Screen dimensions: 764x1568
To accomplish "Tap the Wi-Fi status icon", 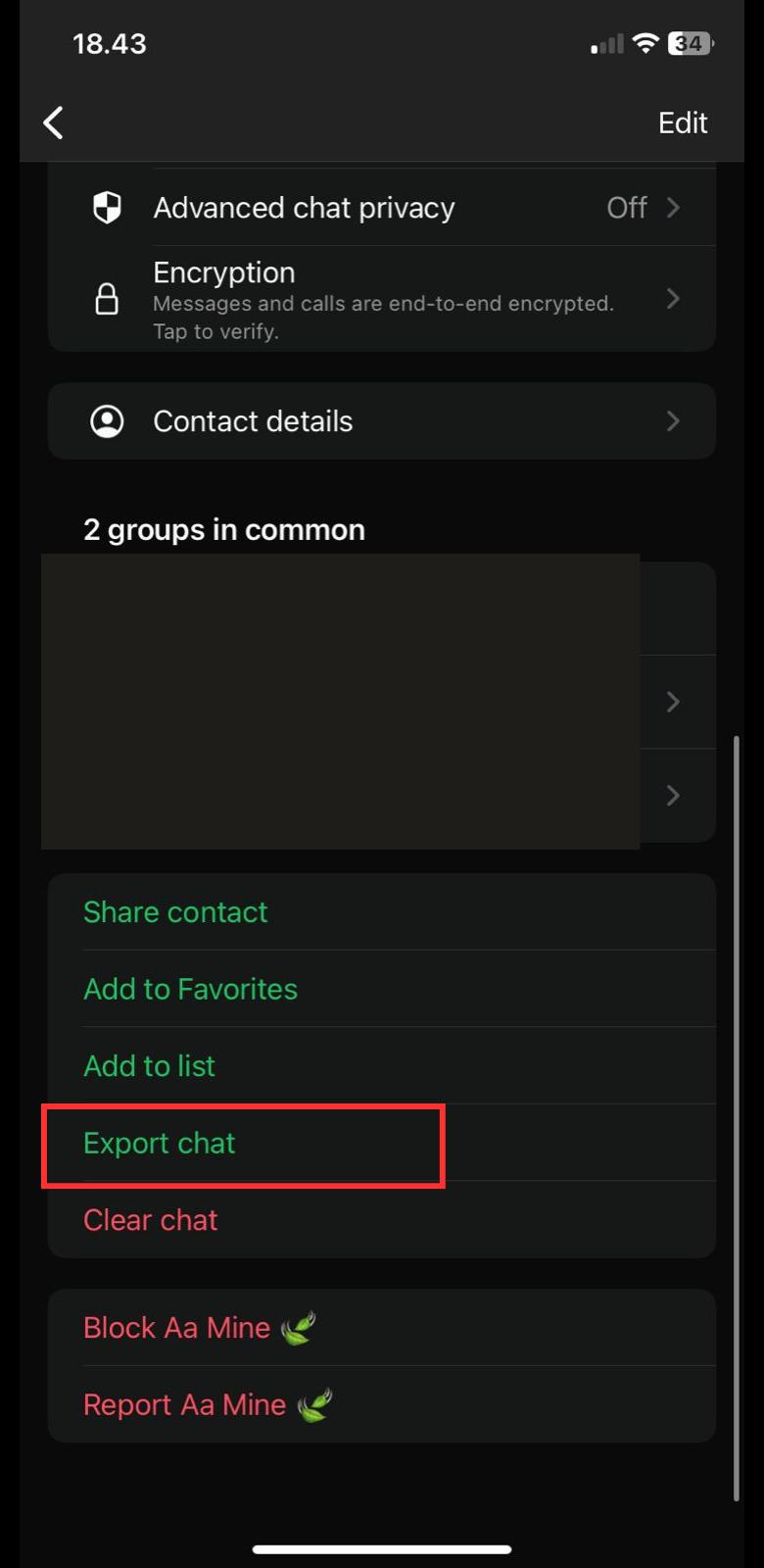I will [645, 43].
